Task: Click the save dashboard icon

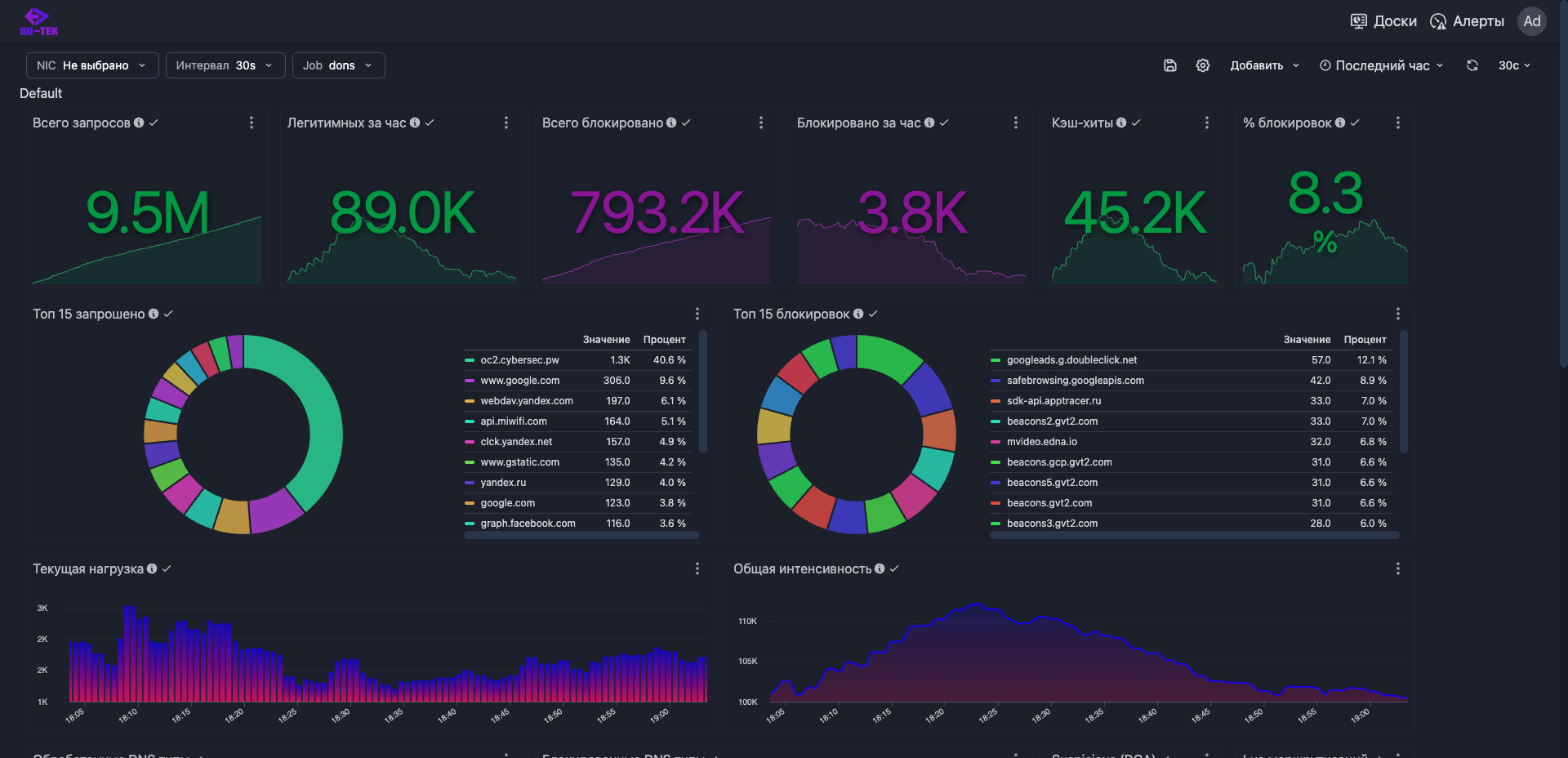Action: (x=1169, y=65)
